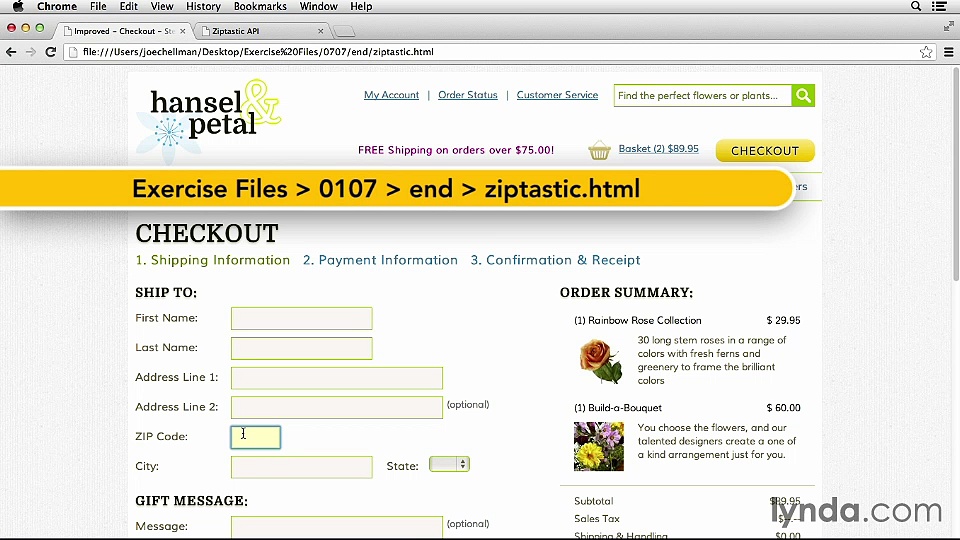Screen dimensions: 960x540
Task: Click the "(1) Build-a-Bouquet" item name
Action: (x=618, y=408)
